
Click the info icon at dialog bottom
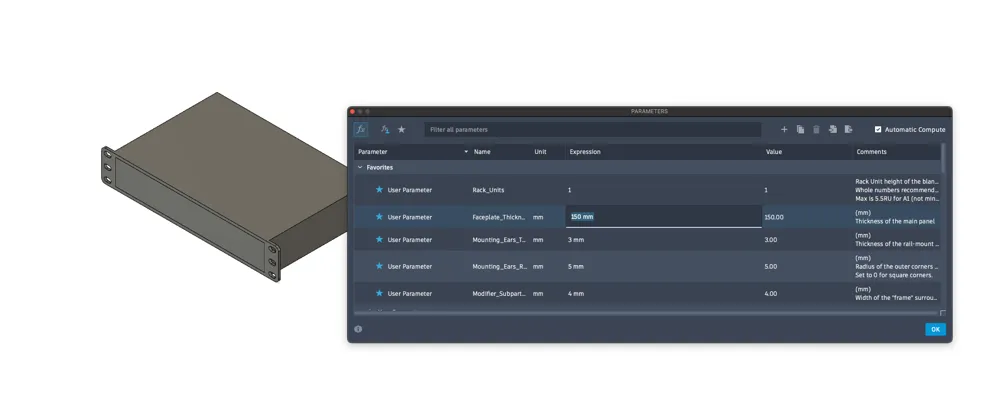tap(358, 329)
